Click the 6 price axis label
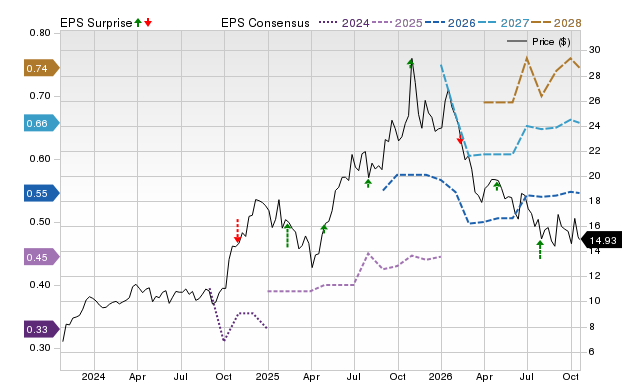This screenshot has height=382, width=640. point(592,351)
